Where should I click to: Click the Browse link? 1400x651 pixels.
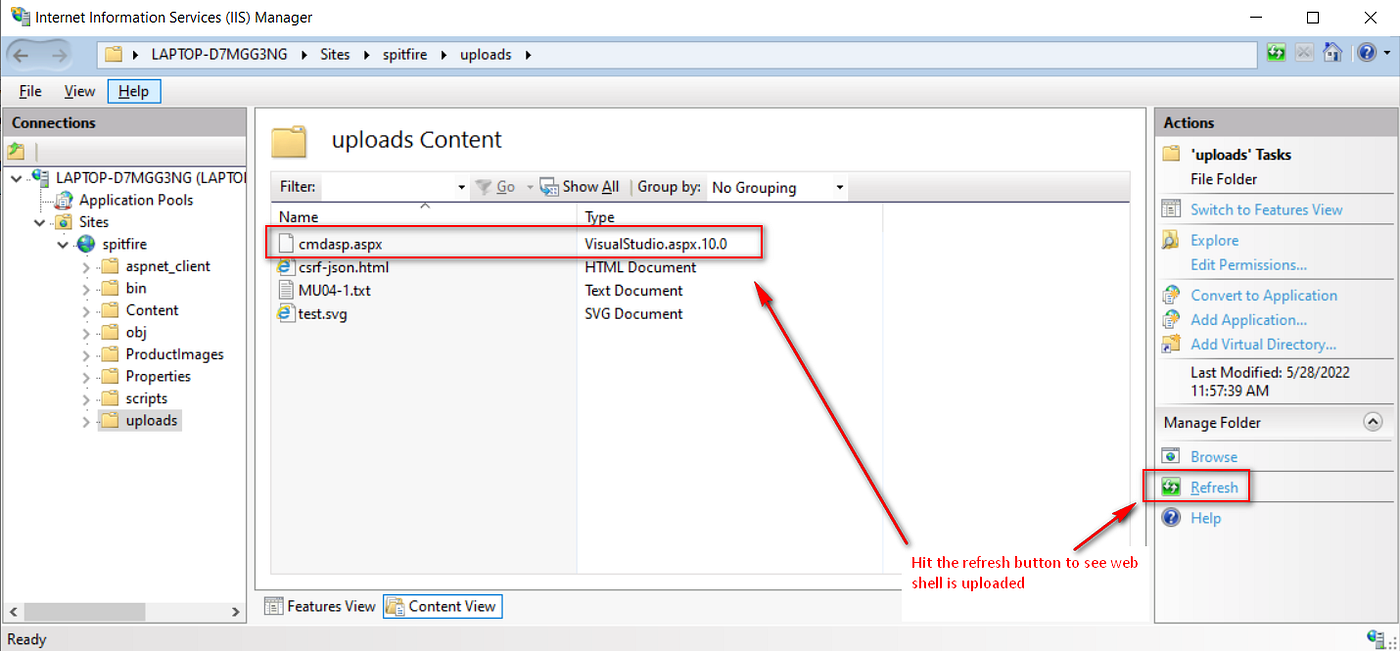tap(1214, 456)
